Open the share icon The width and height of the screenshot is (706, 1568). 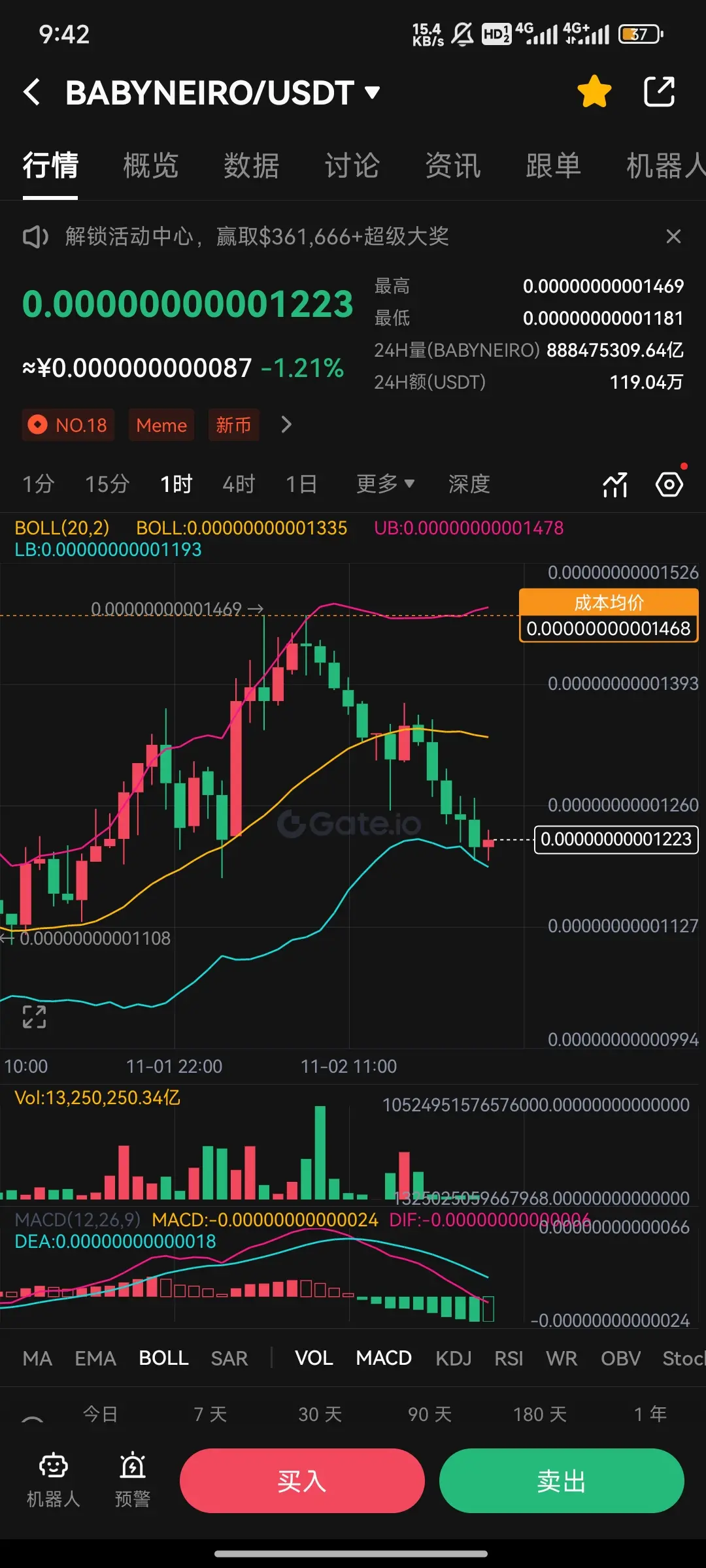[659, 91]
